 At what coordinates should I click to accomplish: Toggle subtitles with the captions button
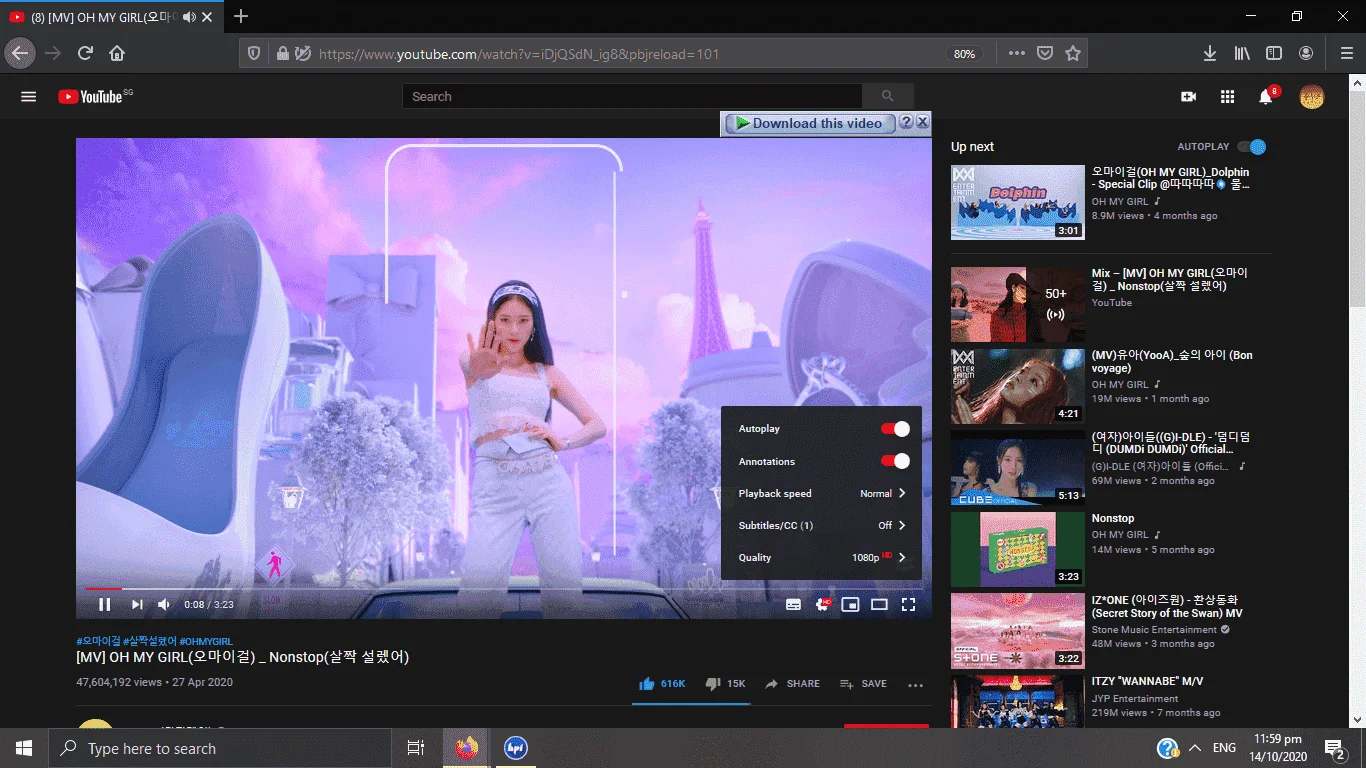tap(793, 604)
